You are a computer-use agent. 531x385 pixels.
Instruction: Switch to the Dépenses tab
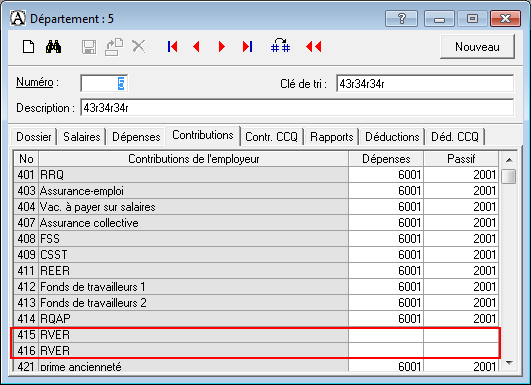tap(136, 137)
